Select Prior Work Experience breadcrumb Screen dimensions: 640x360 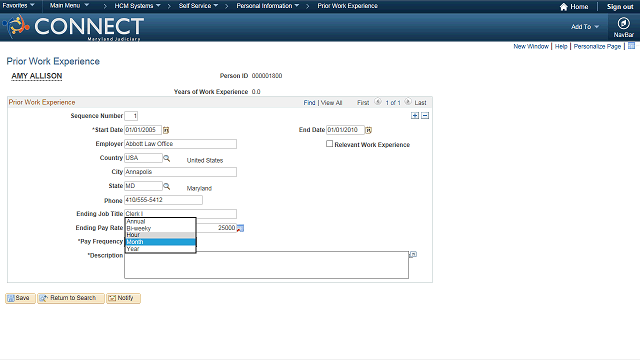click(x=347, y=6)
